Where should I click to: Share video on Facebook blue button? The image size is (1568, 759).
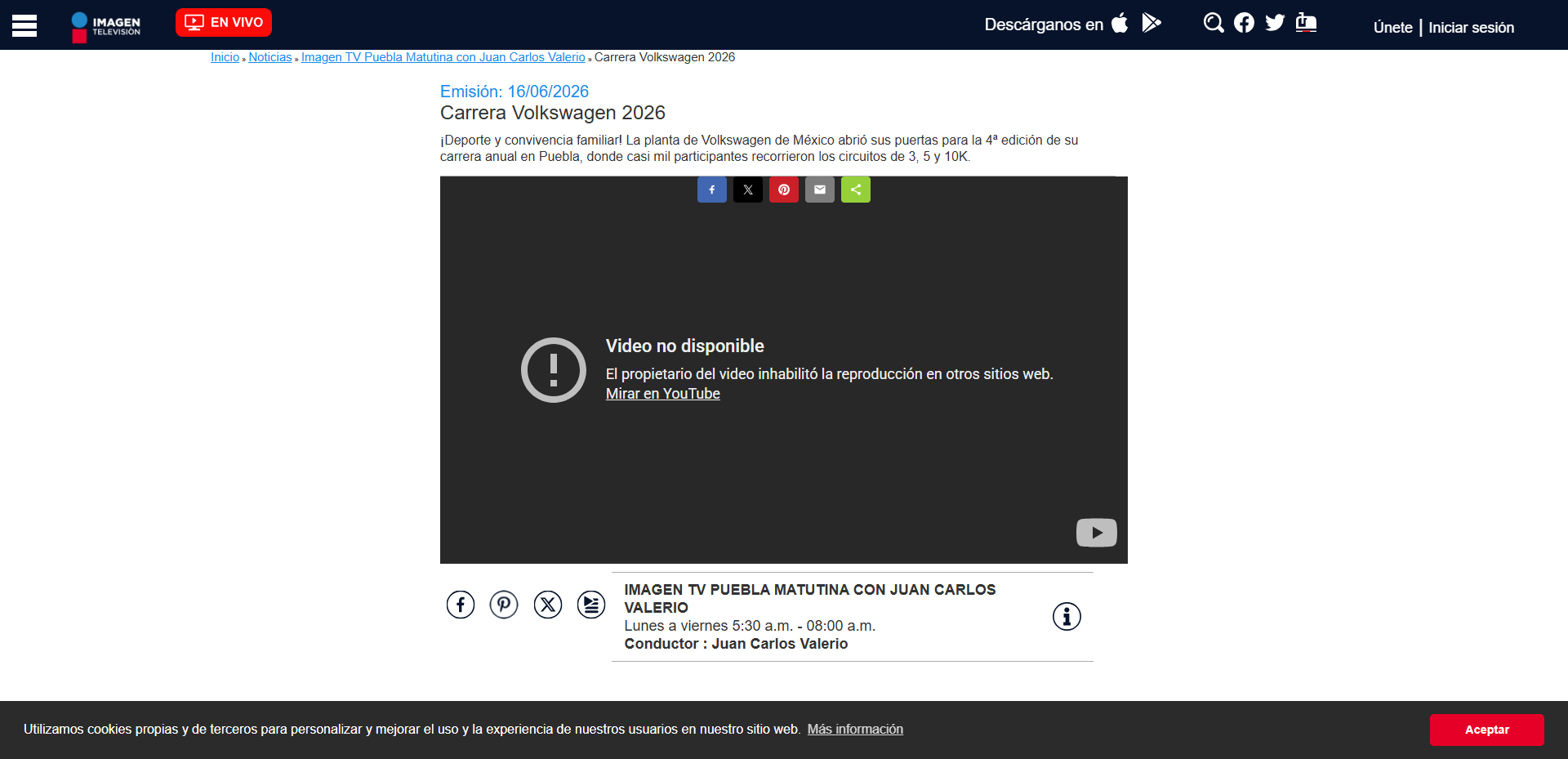pos(712,190)
